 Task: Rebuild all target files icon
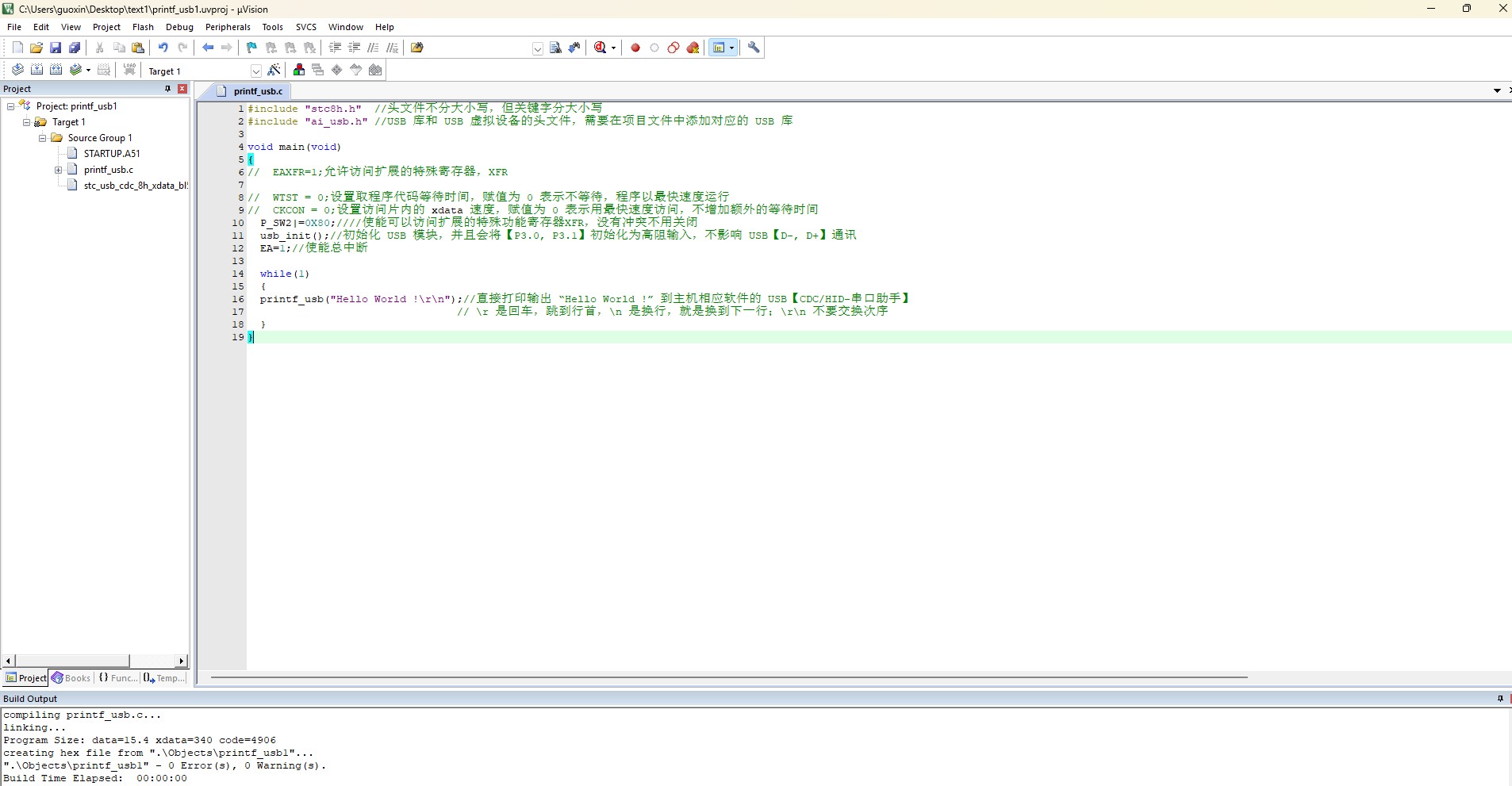coord(56,70)
